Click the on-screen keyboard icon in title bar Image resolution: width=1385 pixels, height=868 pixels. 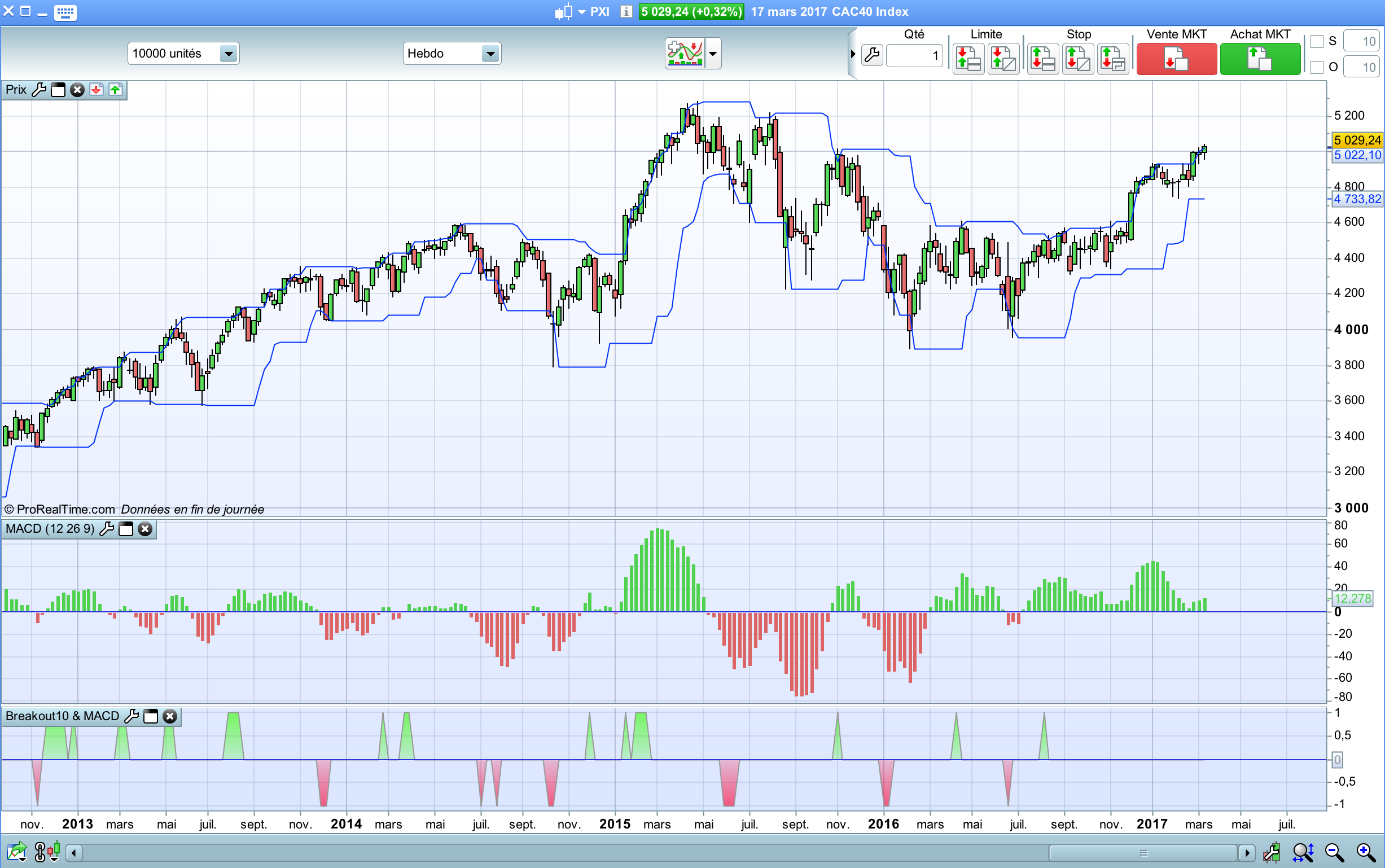pyautogui.click(x=65, y=12)
